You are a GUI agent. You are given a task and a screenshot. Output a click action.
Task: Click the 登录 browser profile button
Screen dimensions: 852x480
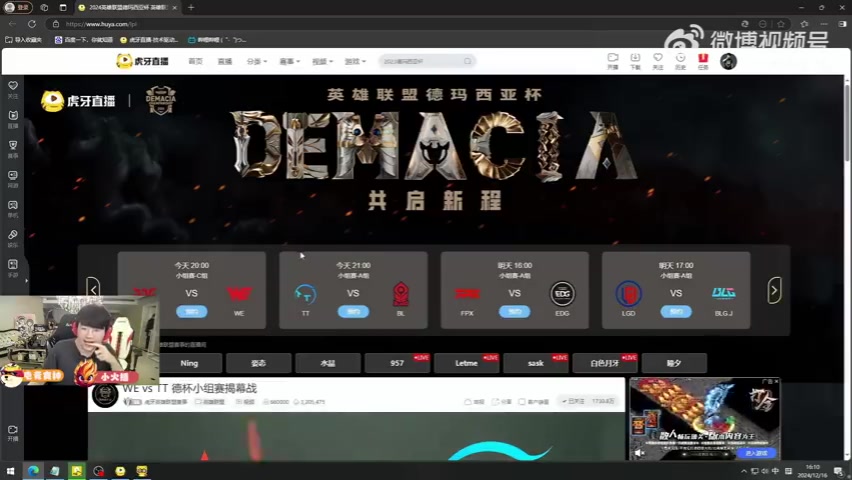pos(17,8)
